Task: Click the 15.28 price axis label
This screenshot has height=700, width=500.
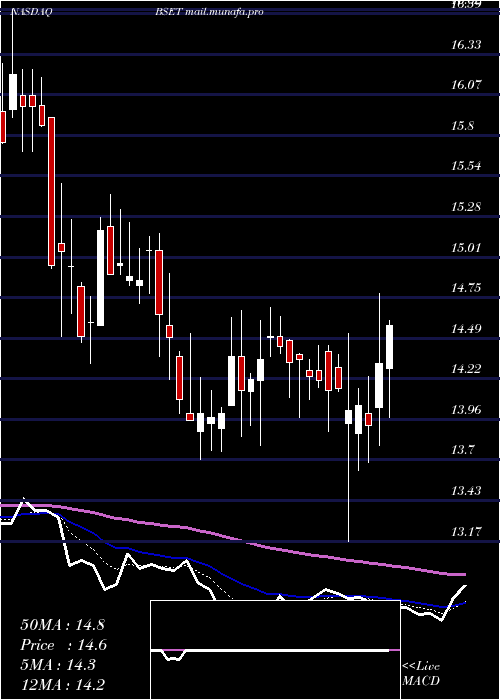Action: point(467,207)
